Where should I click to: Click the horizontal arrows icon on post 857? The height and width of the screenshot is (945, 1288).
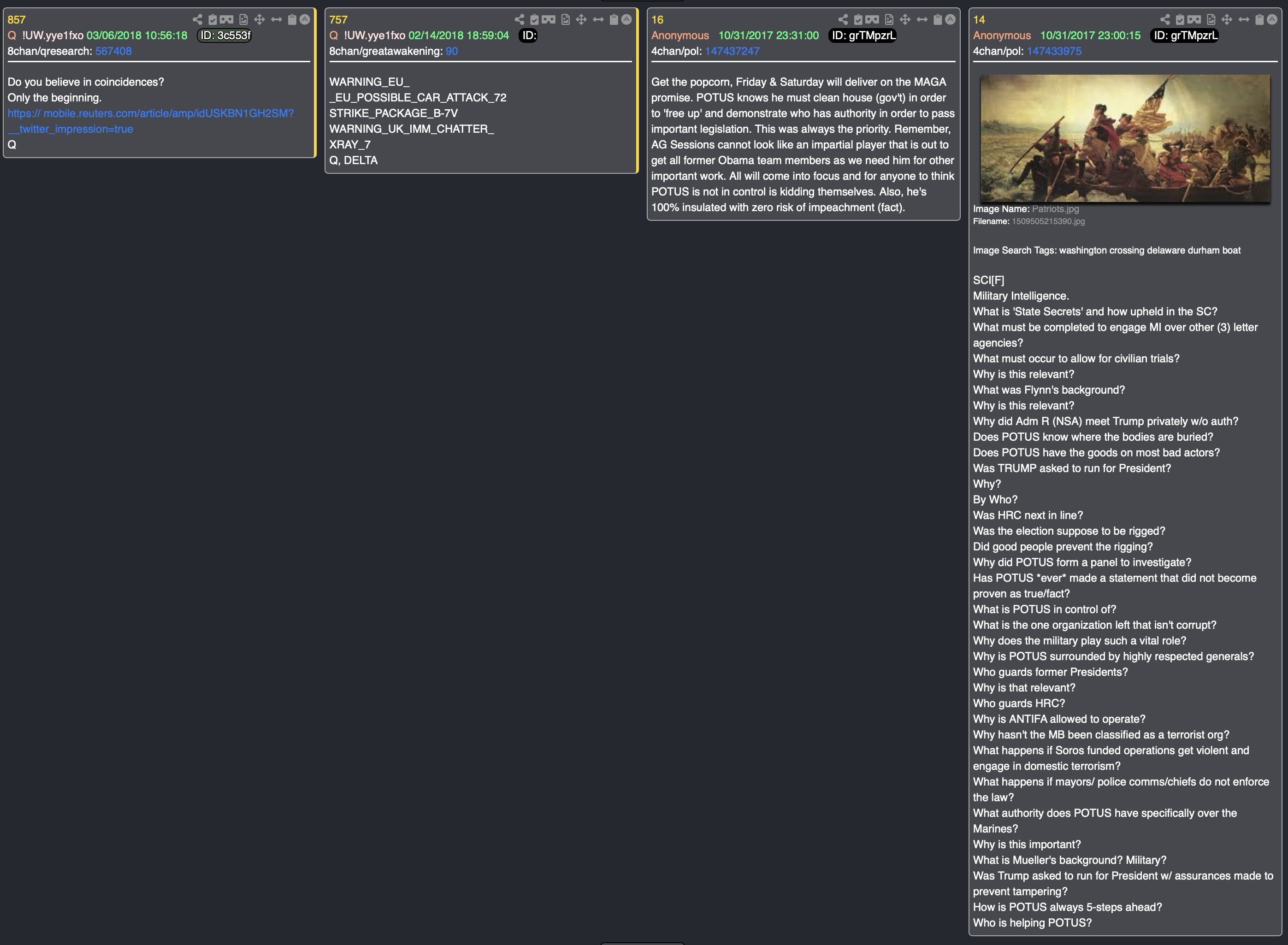(276, 19)
